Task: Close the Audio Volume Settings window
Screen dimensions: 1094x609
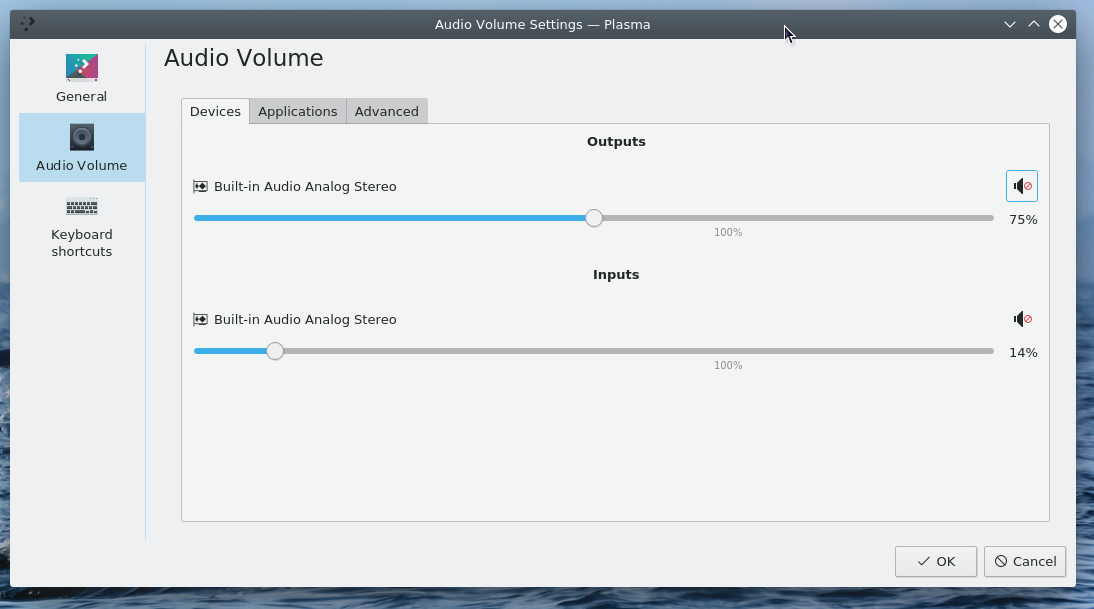Action: [1058, 24]
